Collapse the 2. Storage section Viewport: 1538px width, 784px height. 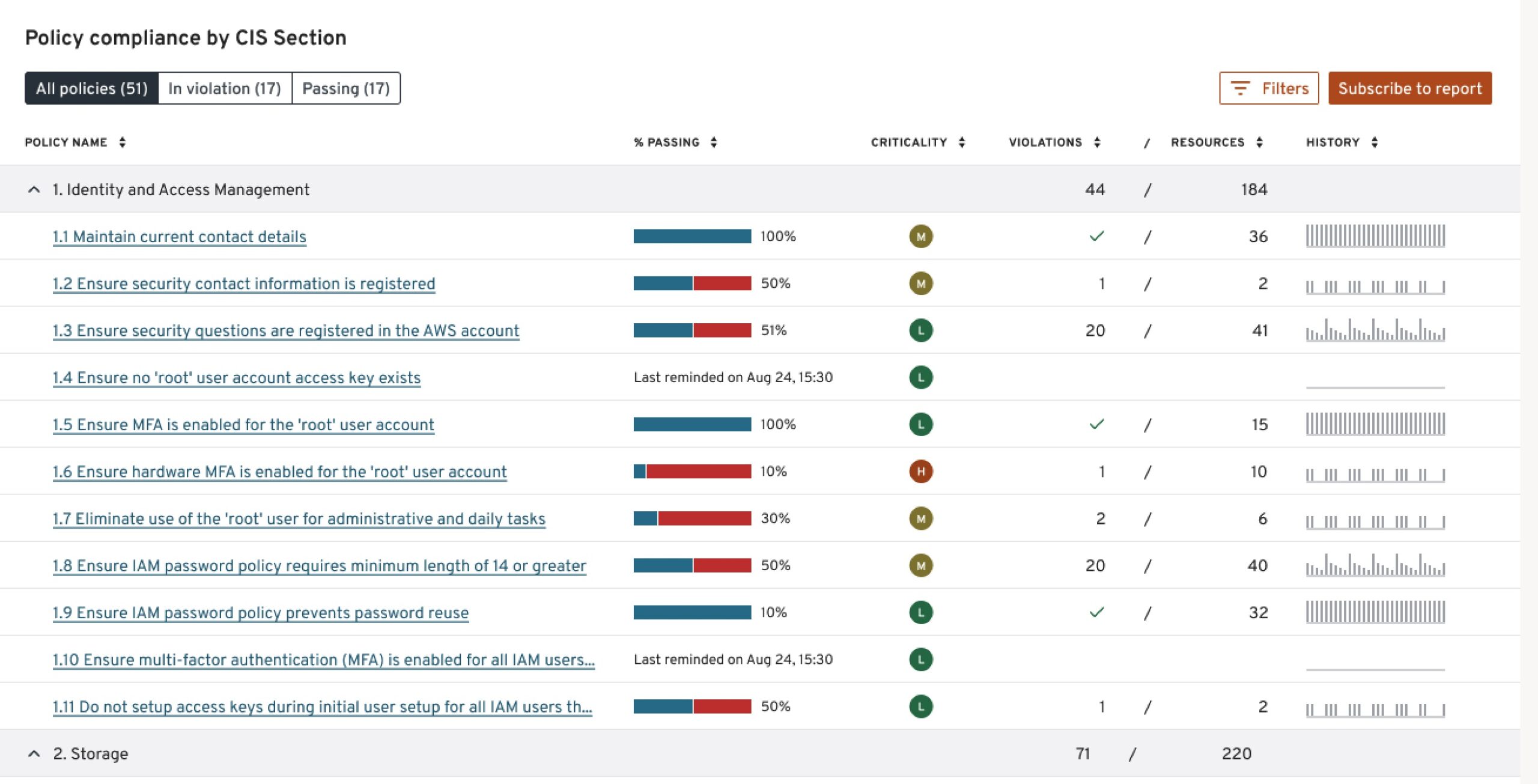tap(34, 753)
